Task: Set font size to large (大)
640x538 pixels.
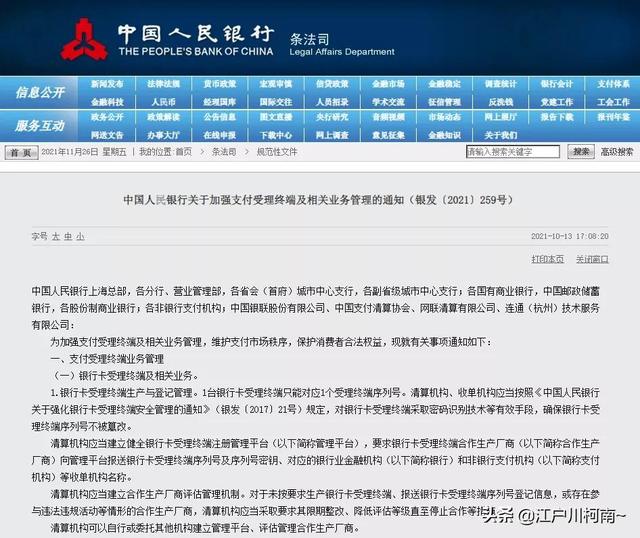Action: coord(56,236)
